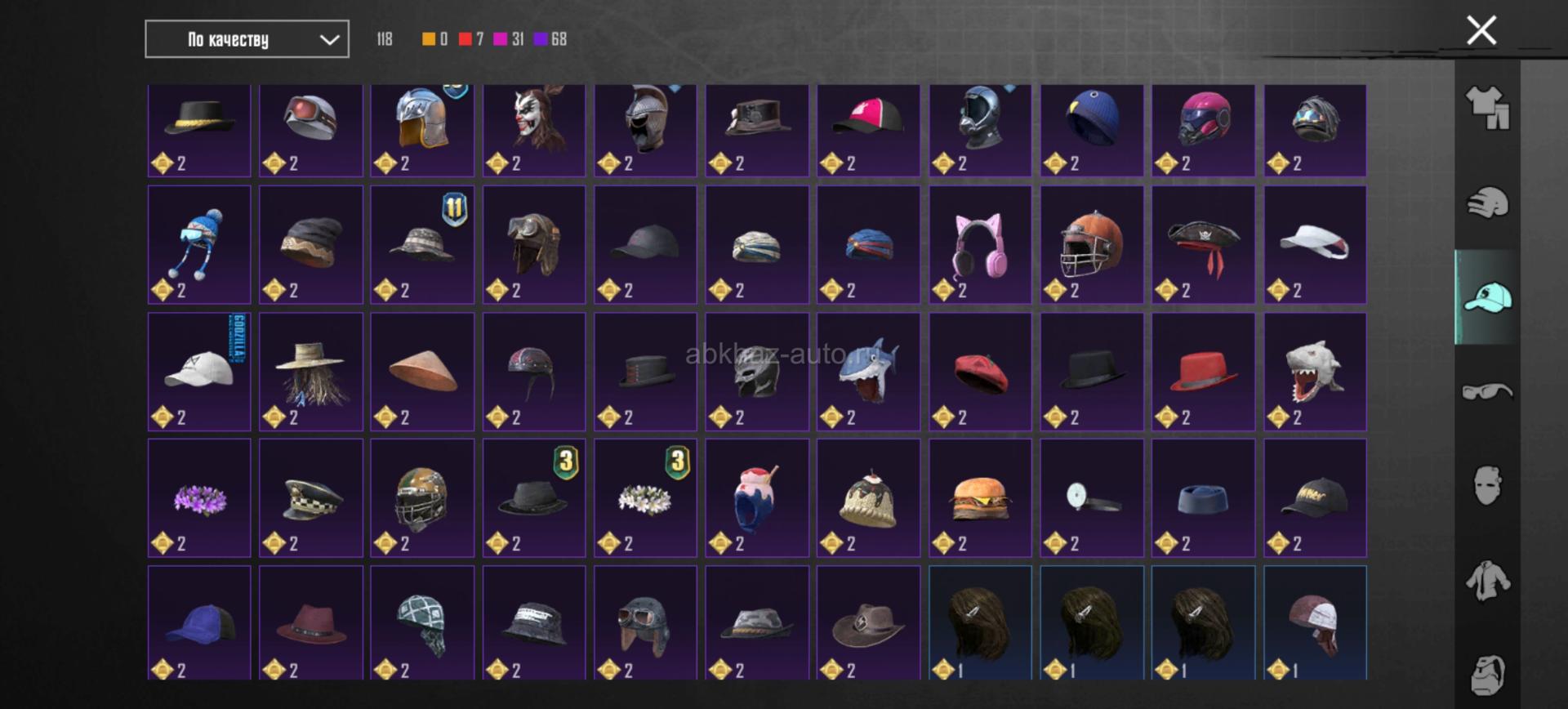Choose the white Godzilla baseball cap
Image resolution: width=1568 pixels, height=709 pixels.
pos(199,371)
